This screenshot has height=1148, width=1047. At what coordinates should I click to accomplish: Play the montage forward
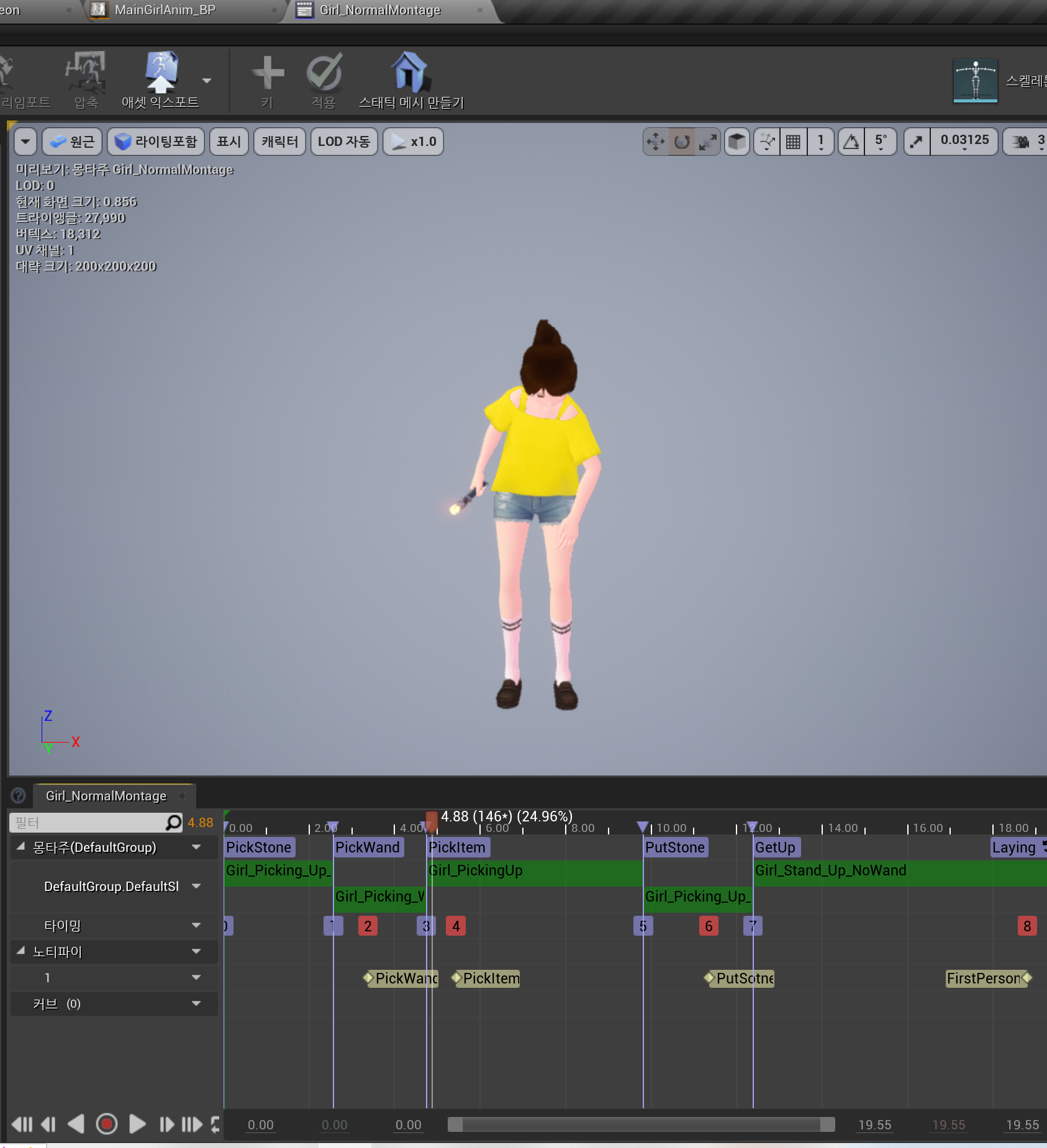[x=137, y=1124]
